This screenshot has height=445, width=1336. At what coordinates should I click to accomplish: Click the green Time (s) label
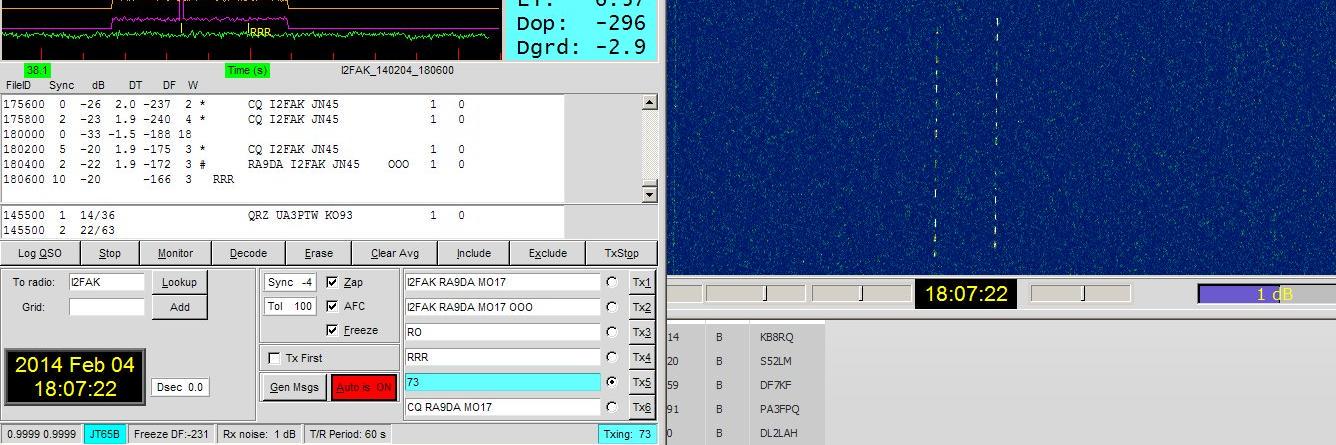pos(247,70)
